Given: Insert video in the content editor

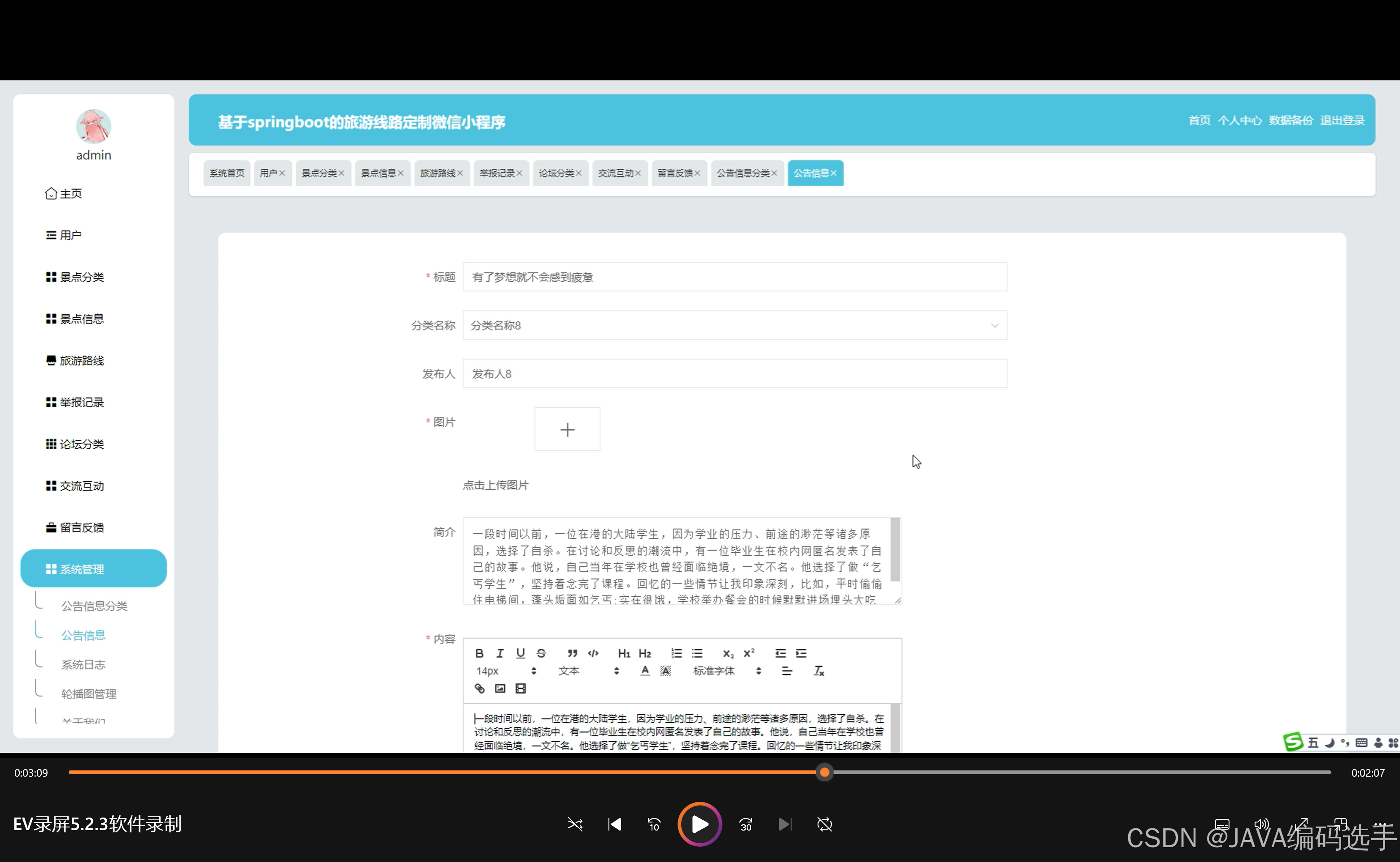Looking at the screenshot, I should tap(520, 689).
